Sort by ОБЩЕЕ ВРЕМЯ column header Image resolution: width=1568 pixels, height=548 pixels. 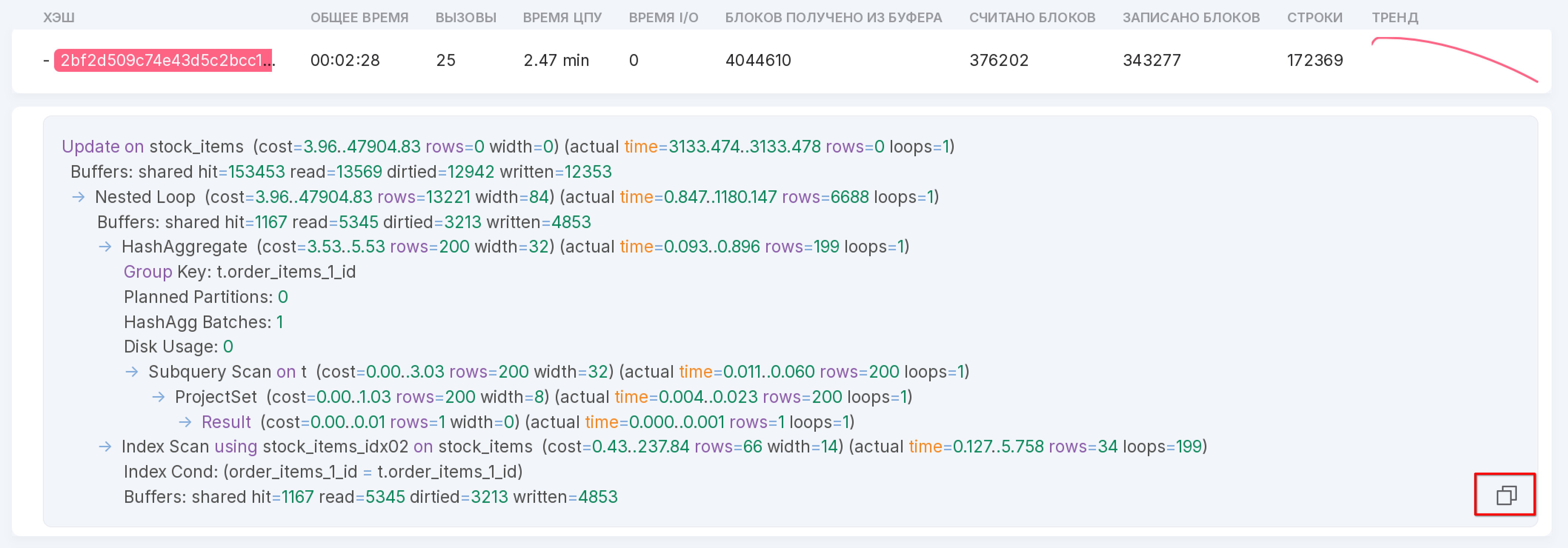coord(359,18)
